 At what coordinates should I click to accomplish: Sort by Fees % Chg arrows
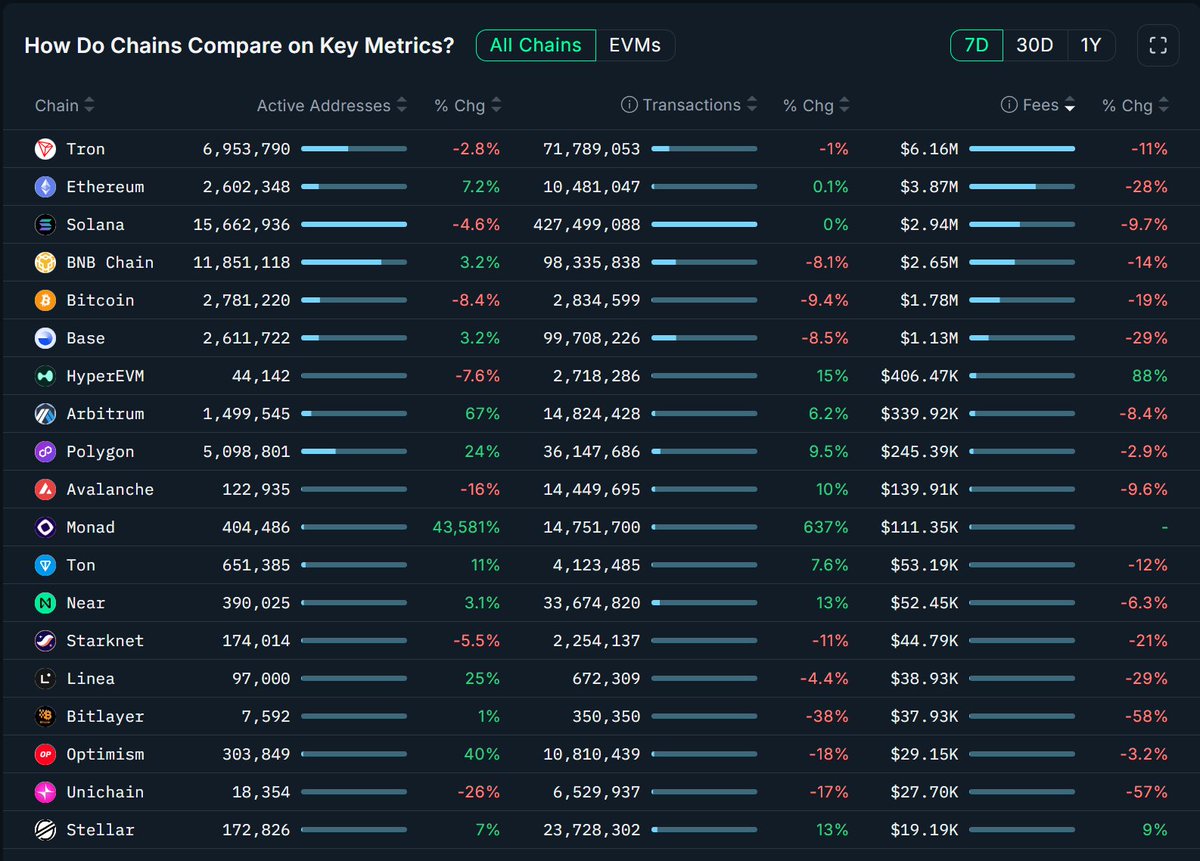[1164, 105]
